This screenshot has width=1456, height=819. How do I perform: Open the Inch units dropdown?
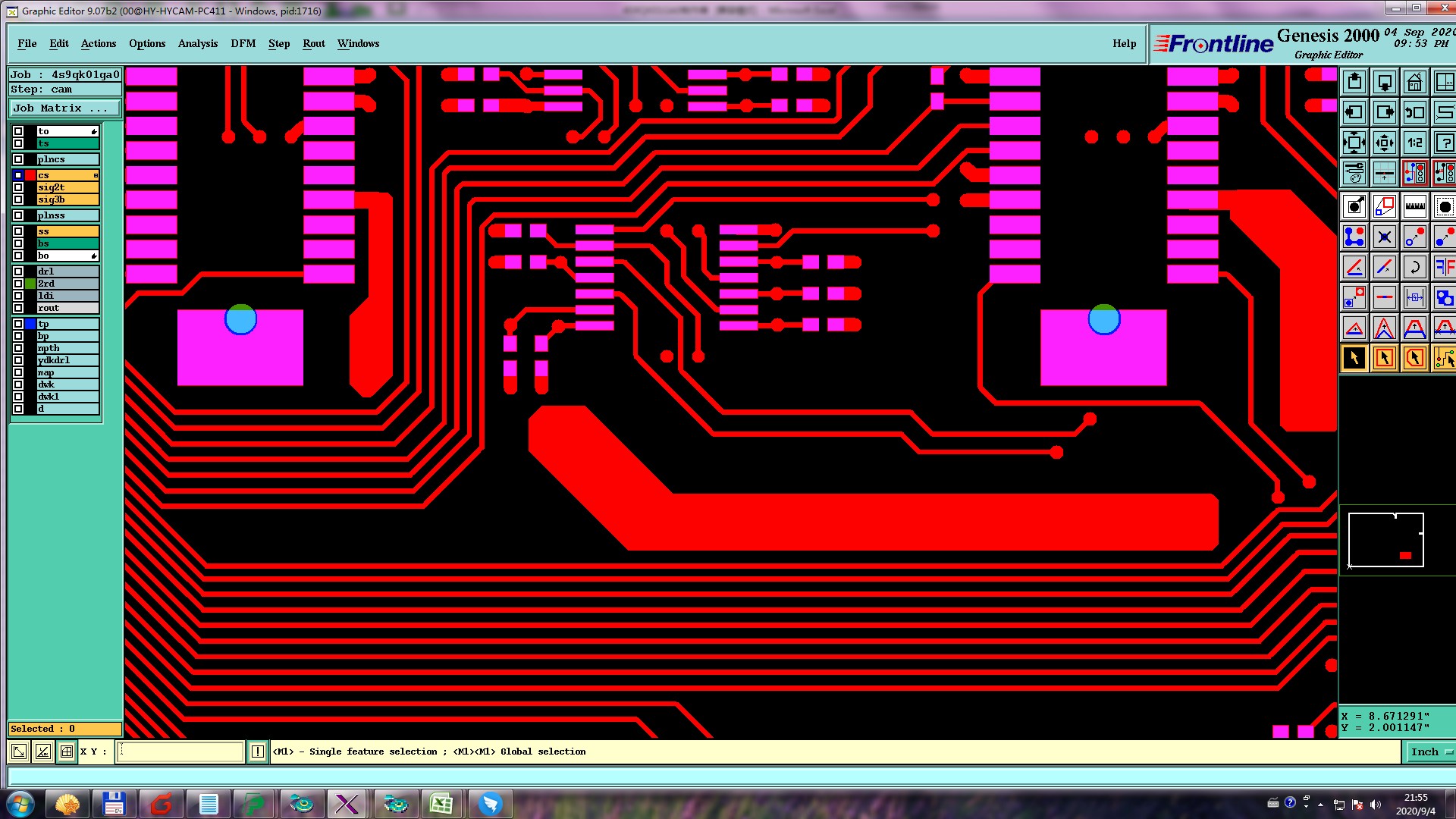1430,752
